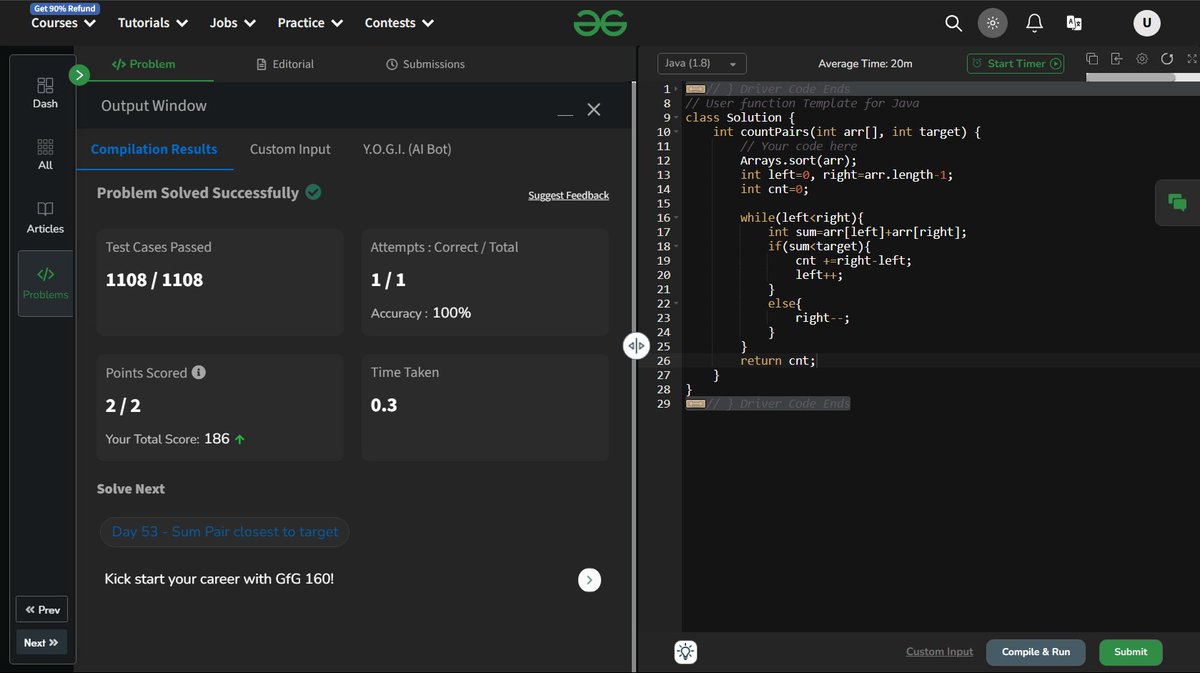Screen dimensions: 1200x673
Task: Open the Y.O.G.I. (AI Bot) tab
Action: tap(407, 149)
